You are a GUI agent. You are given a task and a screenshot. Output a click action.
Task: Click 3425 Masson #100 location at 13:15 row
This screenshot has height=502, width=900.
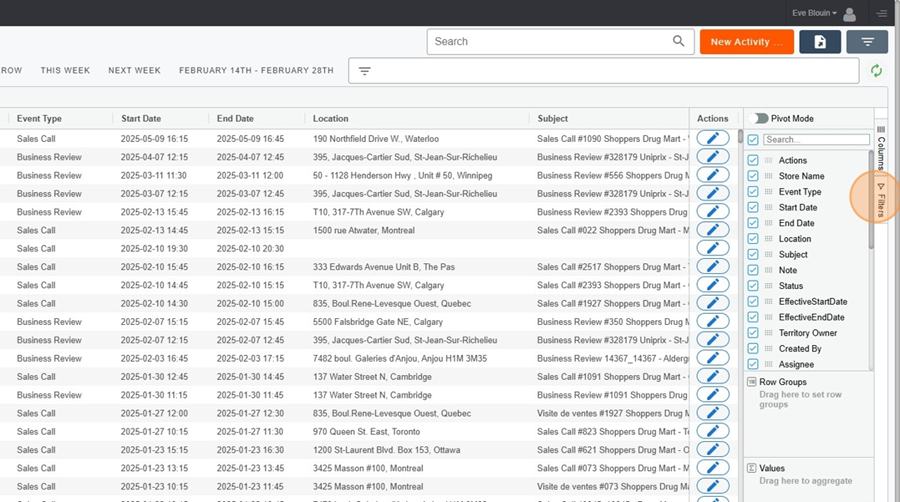tap(368, 468)
